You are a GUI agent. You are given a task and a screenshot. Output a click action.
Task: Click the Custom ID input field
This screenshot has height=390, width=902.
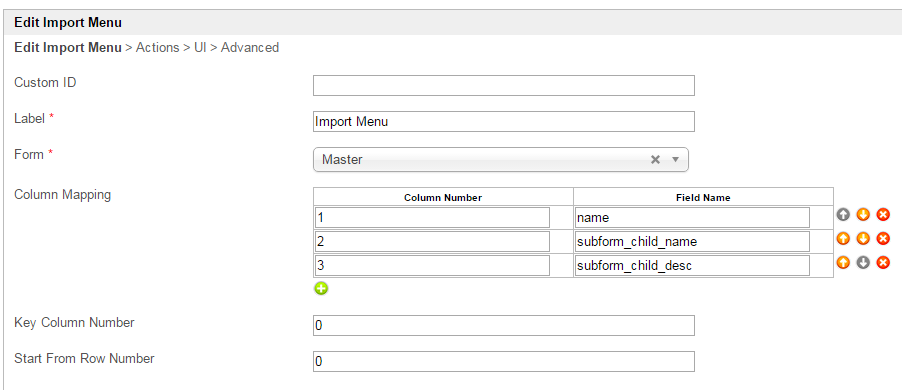coord(504,85)
